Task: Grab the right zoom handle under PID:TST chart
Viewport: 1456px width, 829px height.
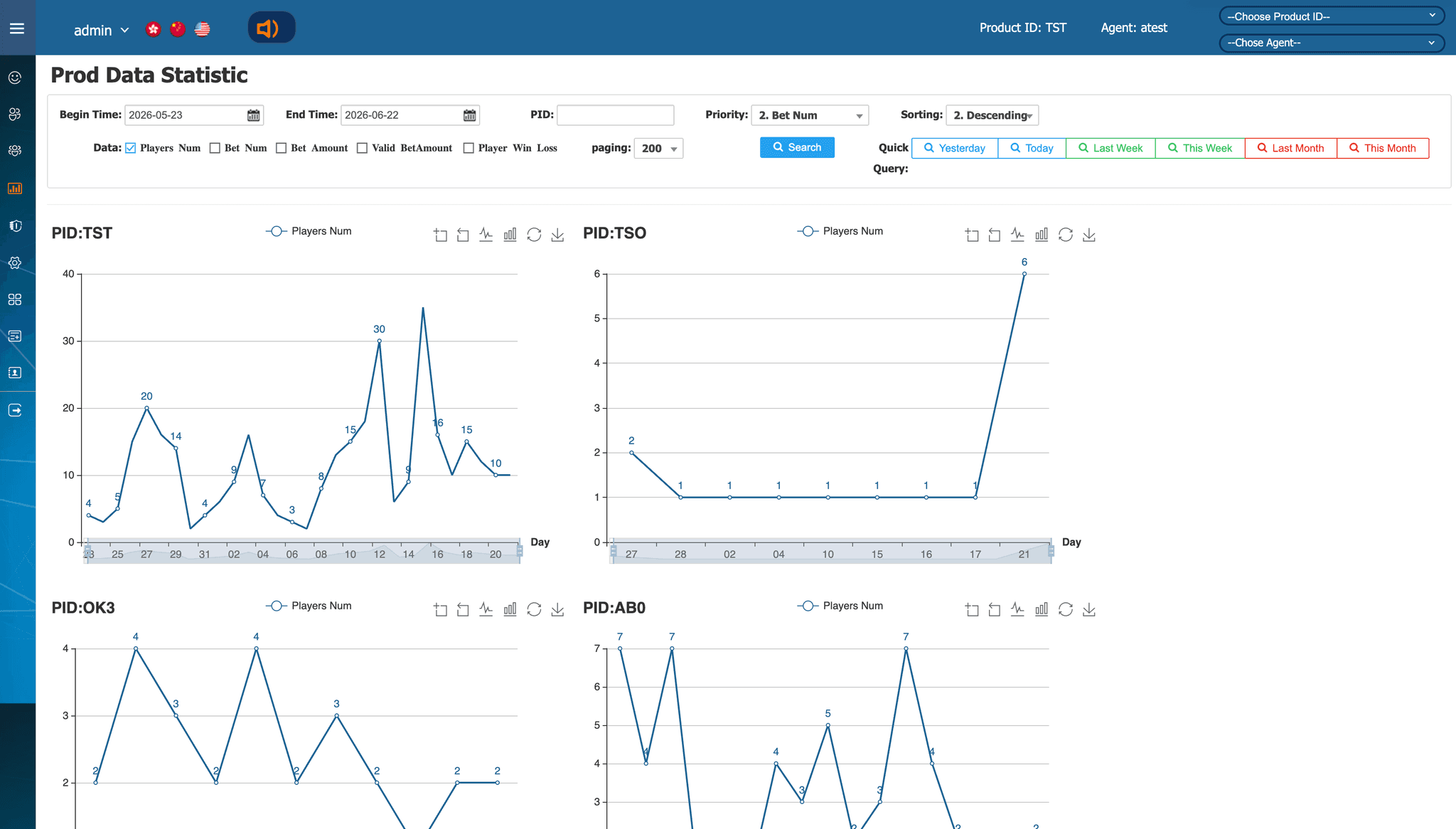Action: [520, 551]
